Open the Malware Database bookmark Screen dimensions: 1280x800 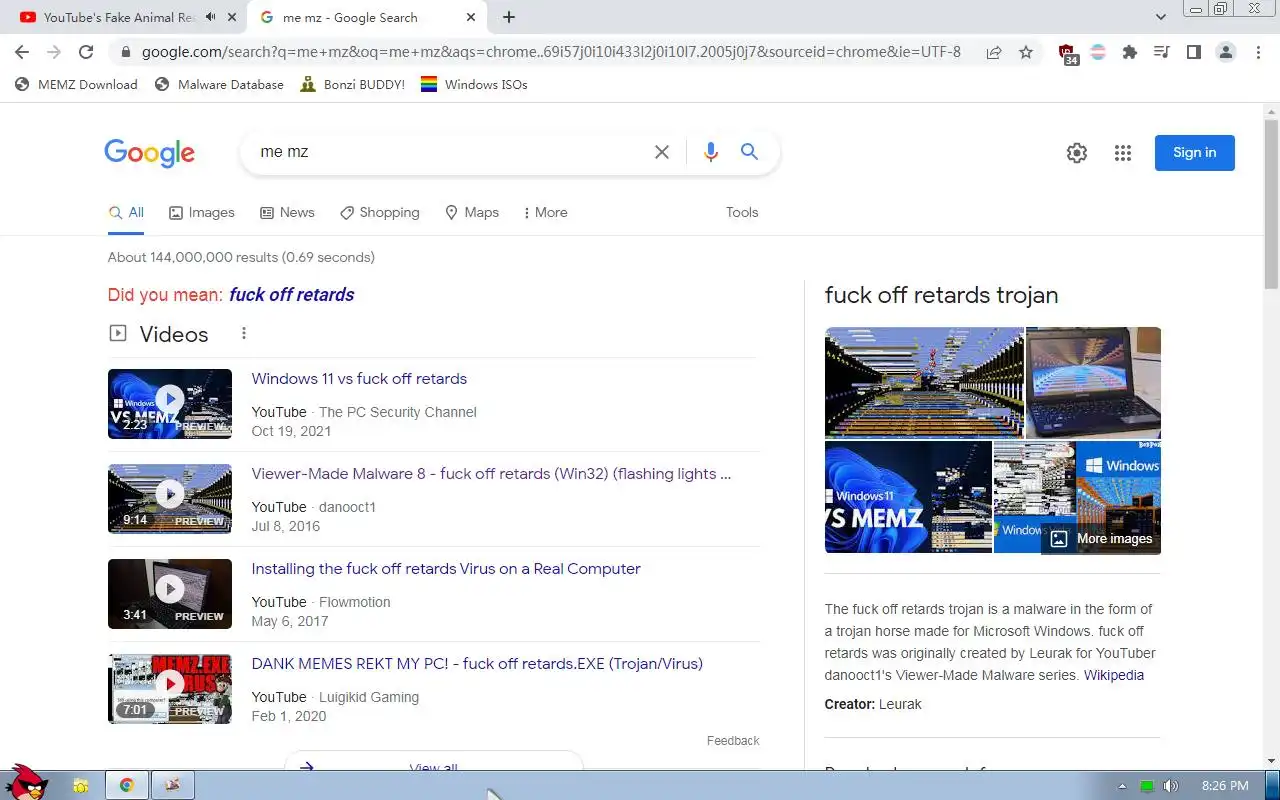tap(219, 85)
